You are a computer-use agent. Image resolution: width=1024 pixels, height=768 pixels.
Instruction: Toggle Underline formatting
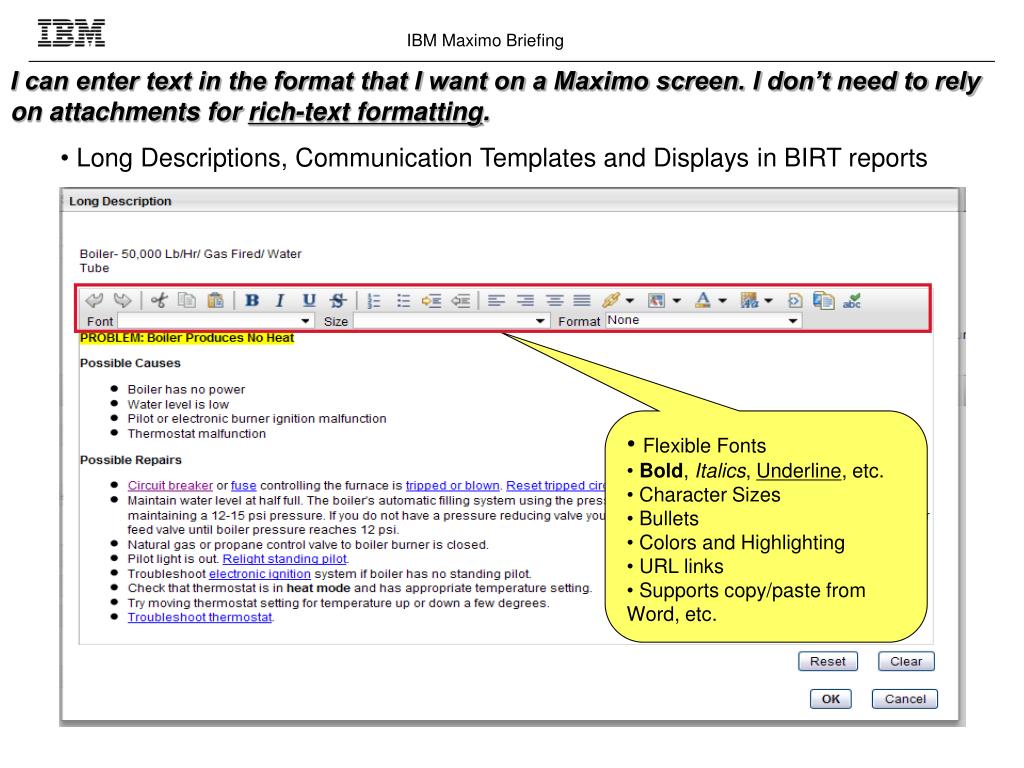(309, 300)
